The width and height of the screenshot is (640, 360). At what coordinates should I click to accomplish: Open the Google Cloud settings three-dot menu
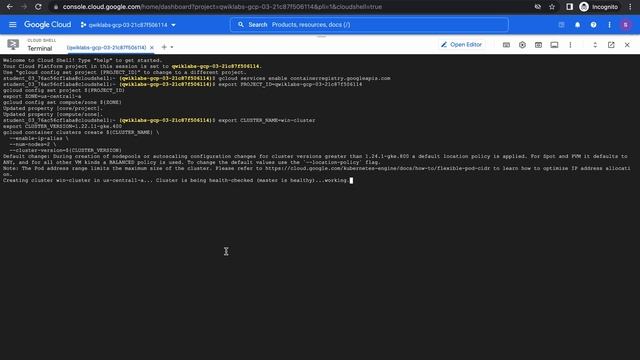click(609, 25)
